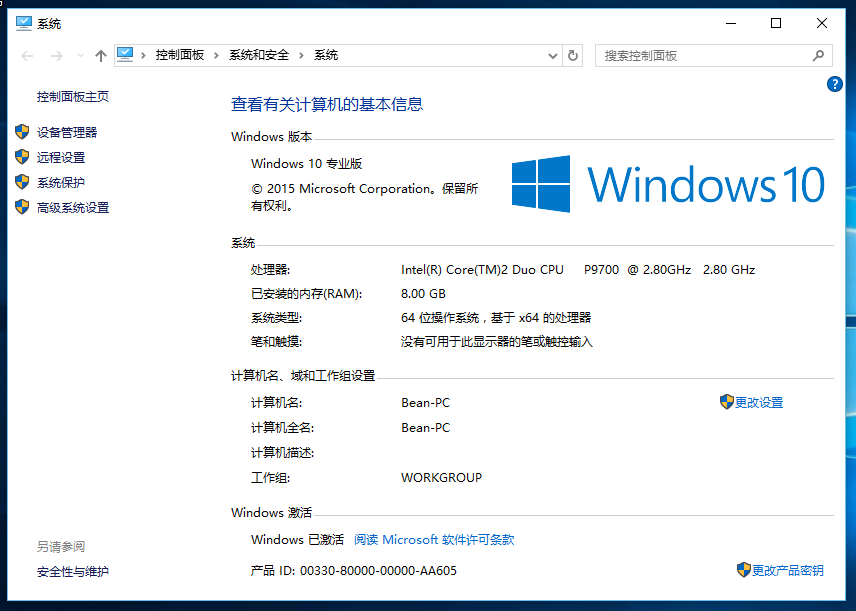Click 'Bean-PC' beside 计算机全名
This screenshot has width=856, height=611.
click(425, 428)
